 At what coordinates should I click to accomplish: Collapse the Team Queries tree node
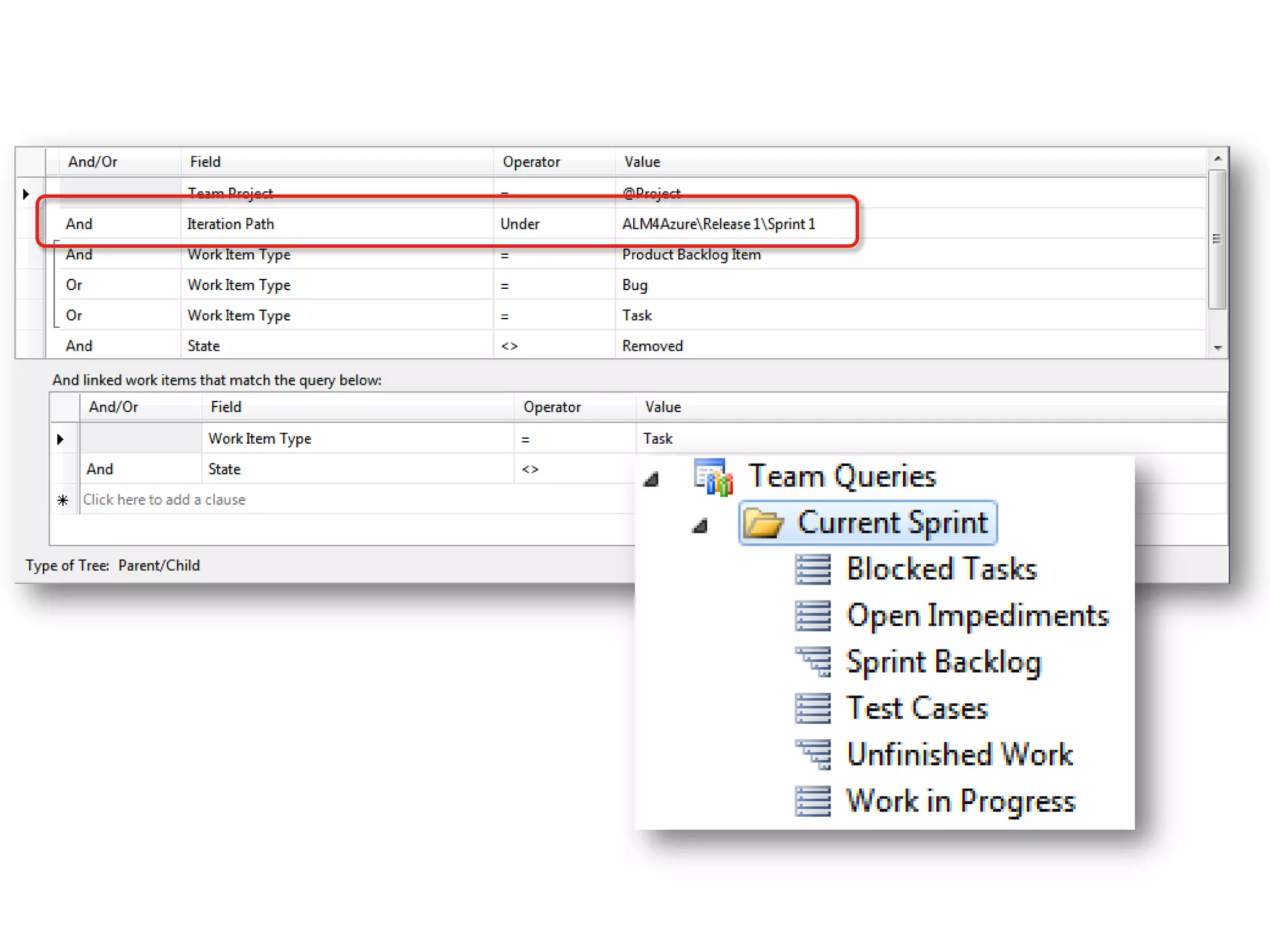[651, 479]
